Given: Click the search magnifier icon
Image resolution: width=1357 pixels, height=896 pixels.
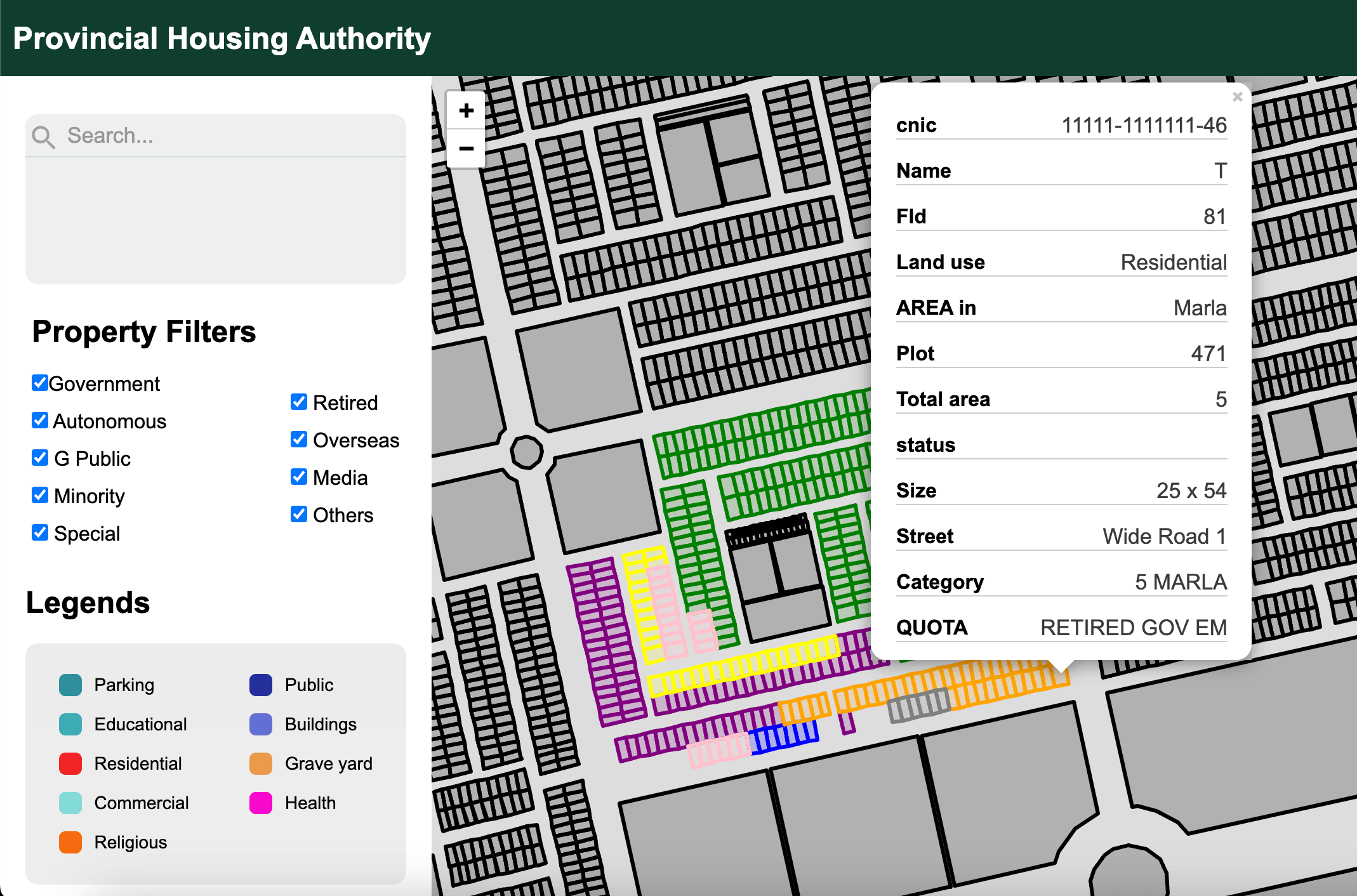Looking at the screenshot, I should tap(43, 136).
